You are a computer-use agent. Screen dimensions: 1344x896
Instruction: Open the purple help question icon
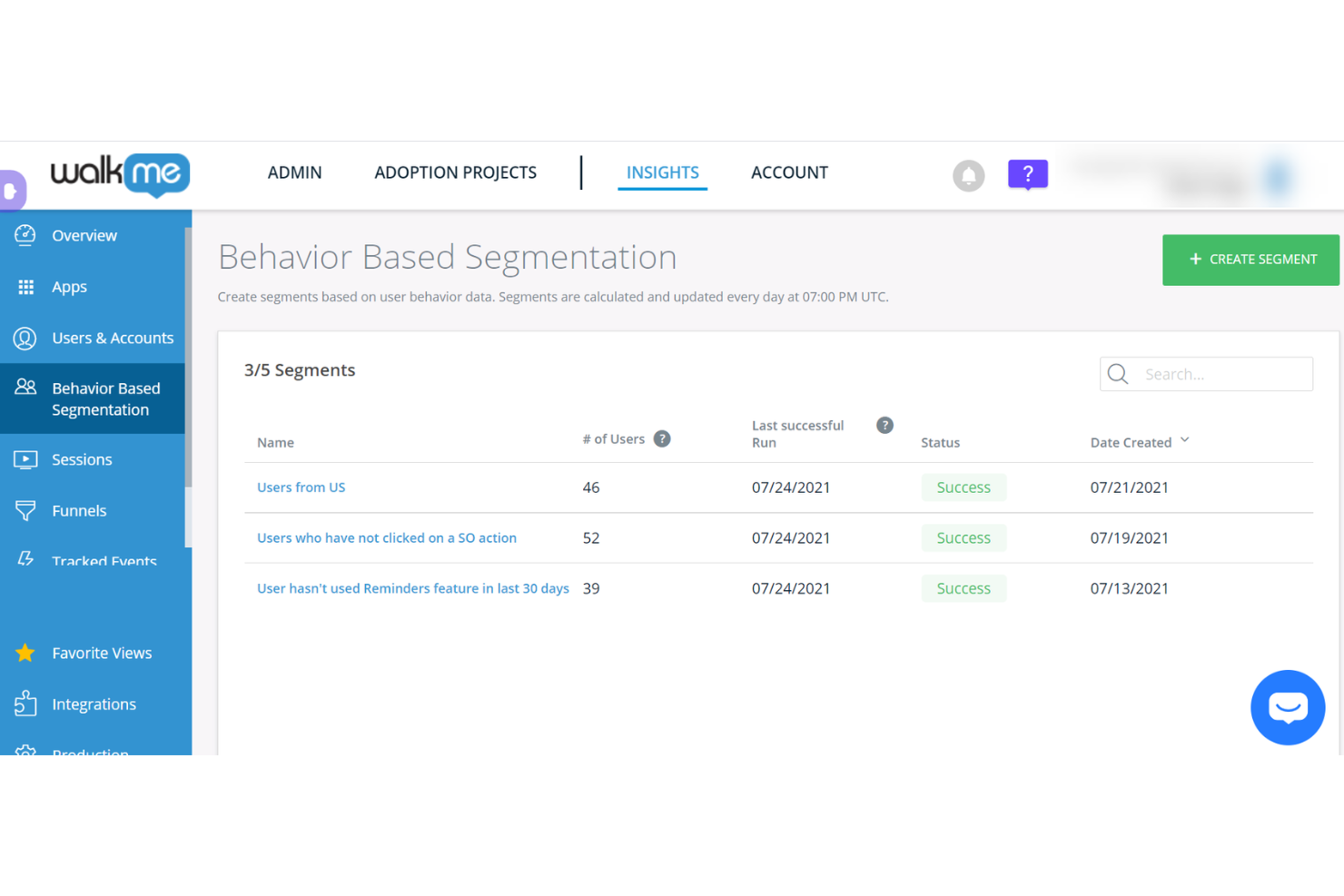point(1028,174)
